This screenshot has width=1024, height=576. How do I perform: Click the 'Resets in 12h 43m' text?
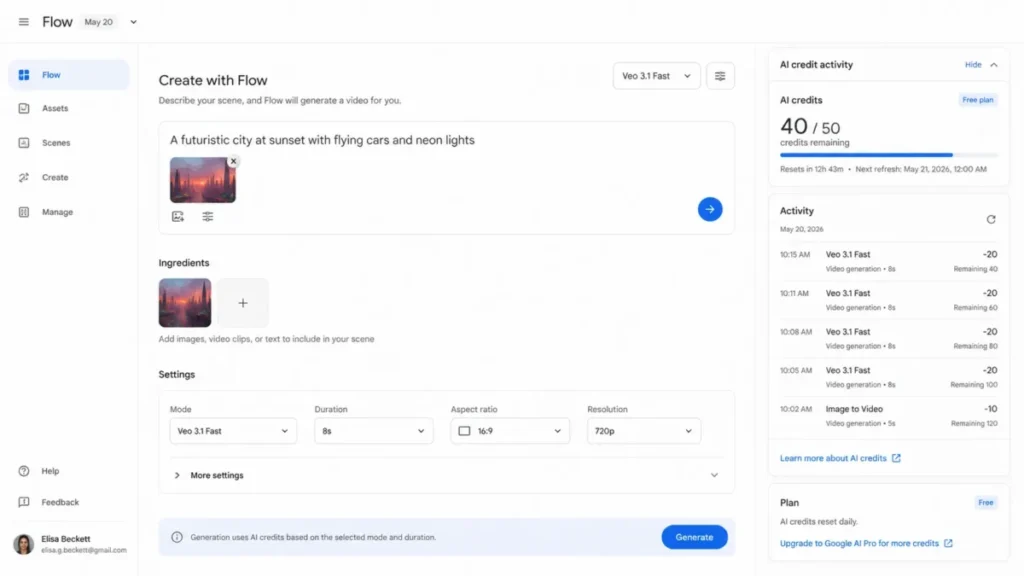[x=811, y=169]
